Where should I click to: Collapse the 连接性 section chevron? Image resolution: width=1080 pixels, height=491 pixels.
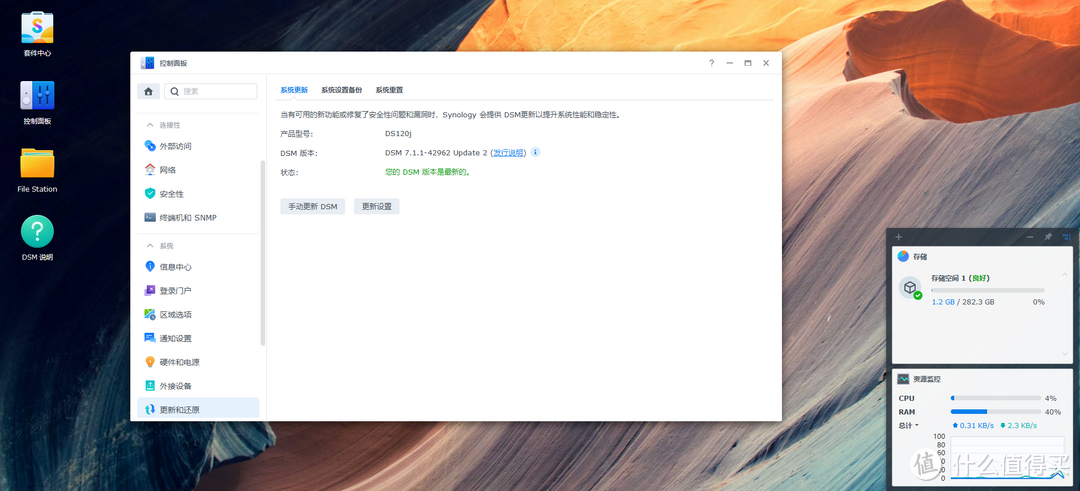click(149, 125)
